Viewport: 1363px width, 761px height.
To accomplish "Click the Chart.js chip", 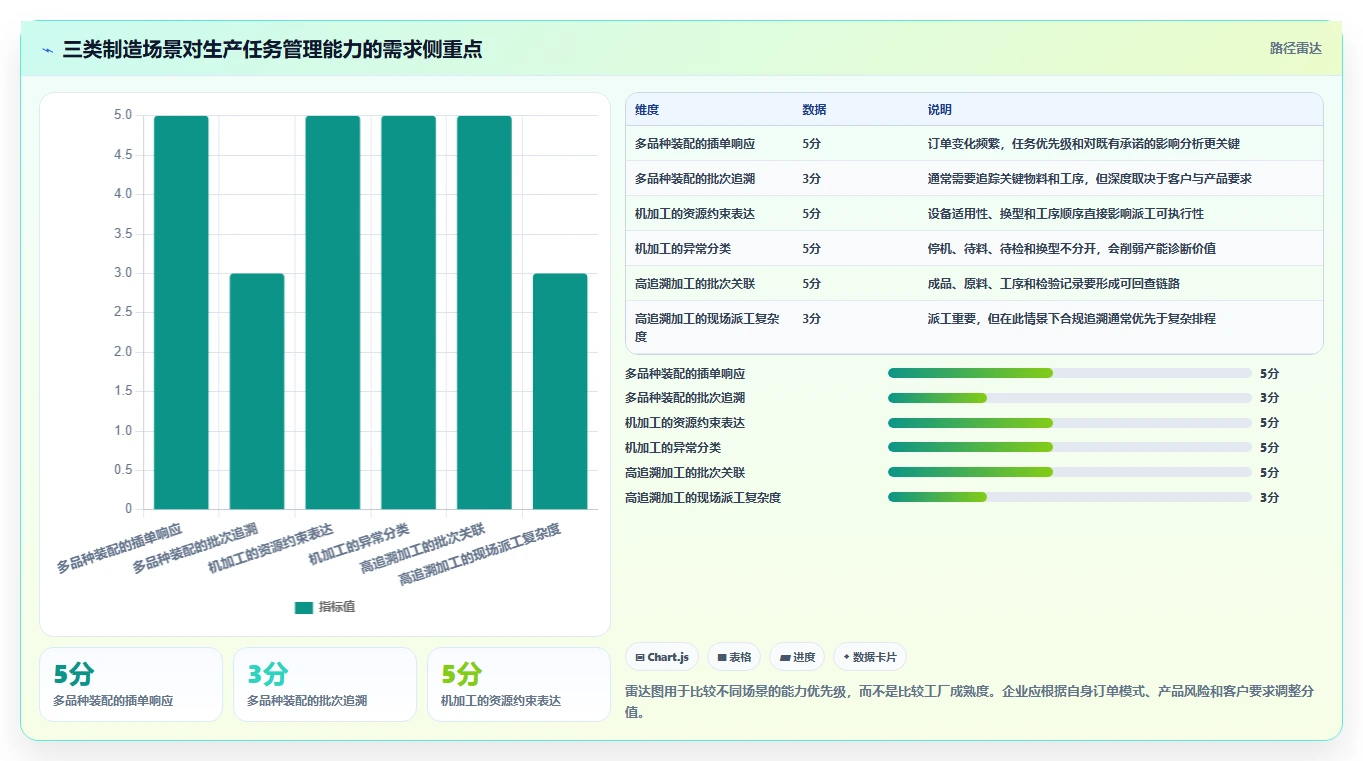I will [x=662, y=657].
